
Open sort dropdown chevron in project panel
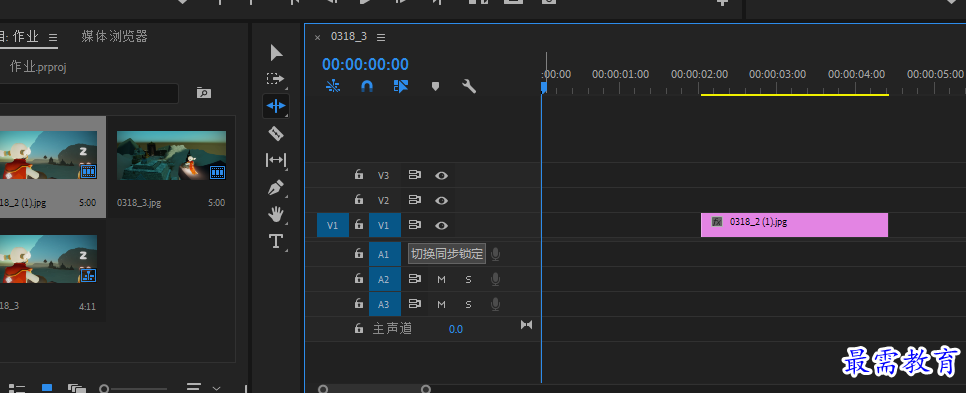pyautogui.click(x=216, y=388)
